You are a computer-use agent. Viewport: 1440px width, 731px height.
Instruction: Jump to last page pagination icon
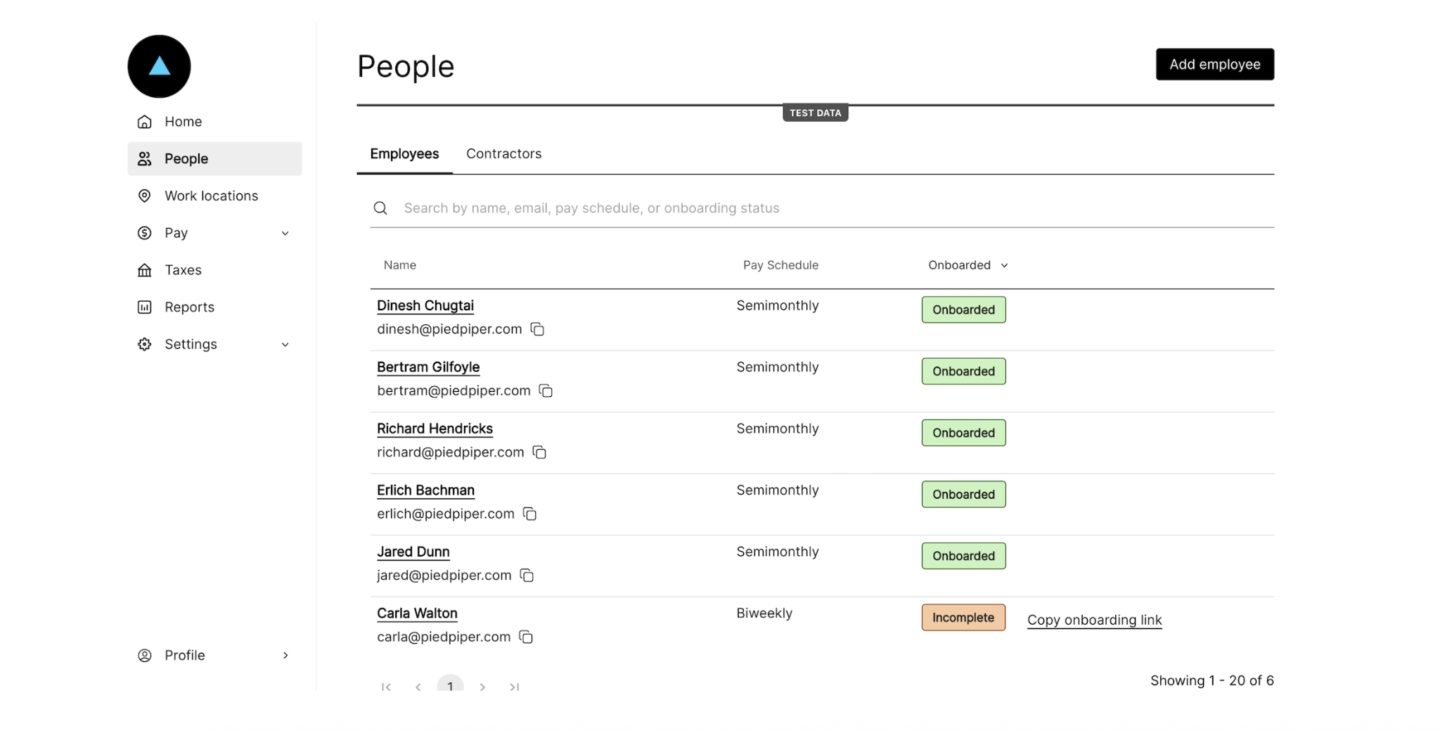pyautogui.click(x=514, y=687)
